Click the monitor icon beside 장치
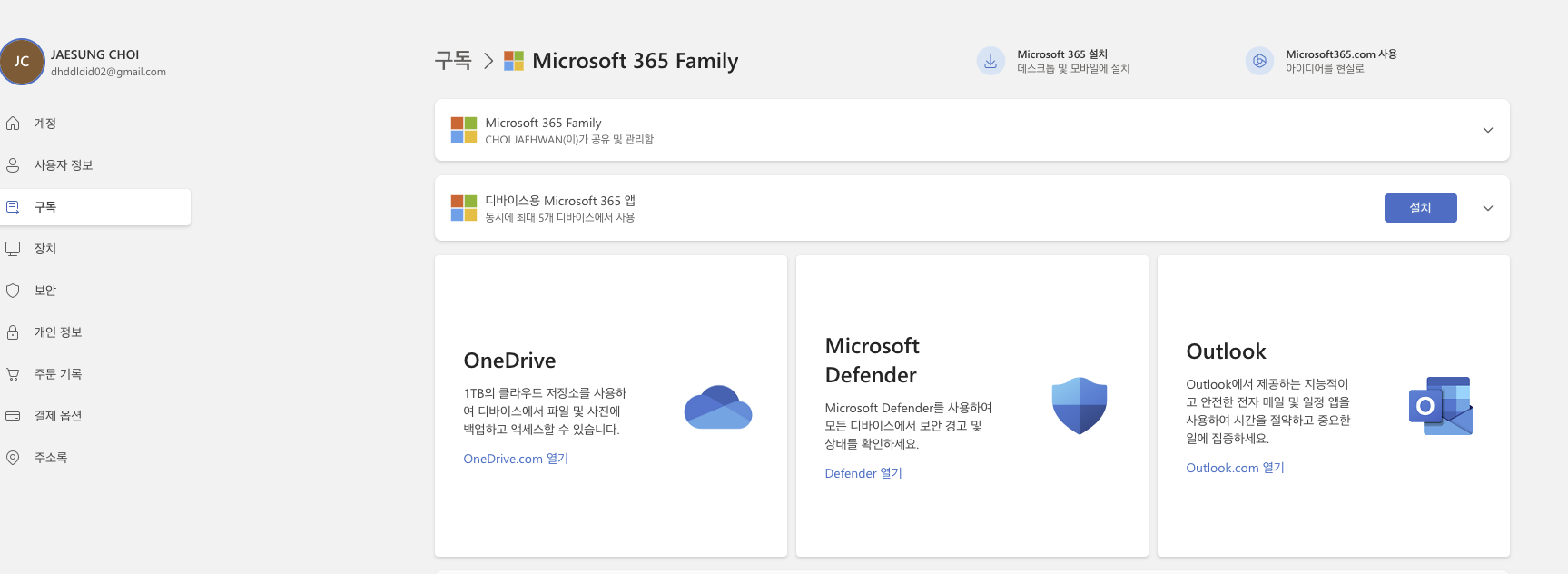The height and width of the screenshot is (574, 1568). (x=13, y=249)
